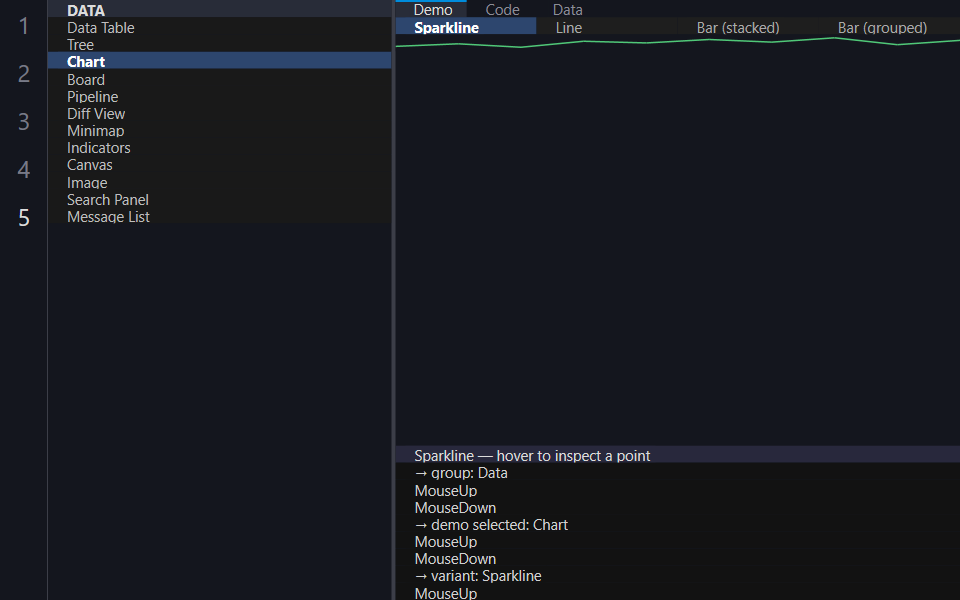The width and height of the screenshot is (960, 600).
Task: Choose the Line chart variant
Action: click(607, 27)
